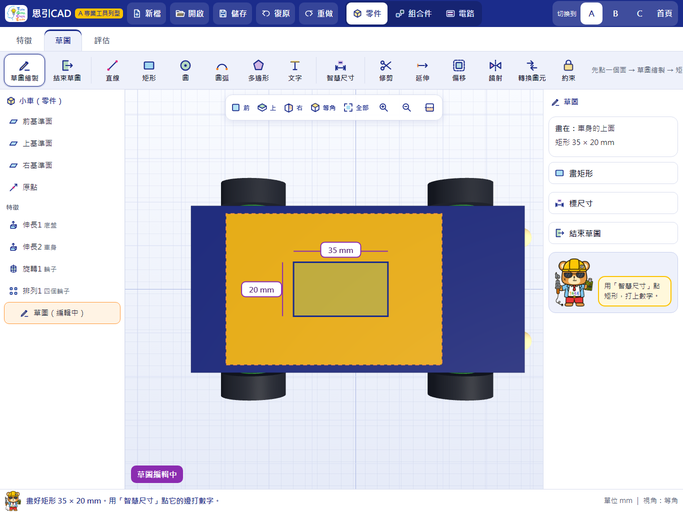Select the 鏡射 mirror tool
Image resolution: width=683 pixels, height=512 pixels.
coord(496,70)
